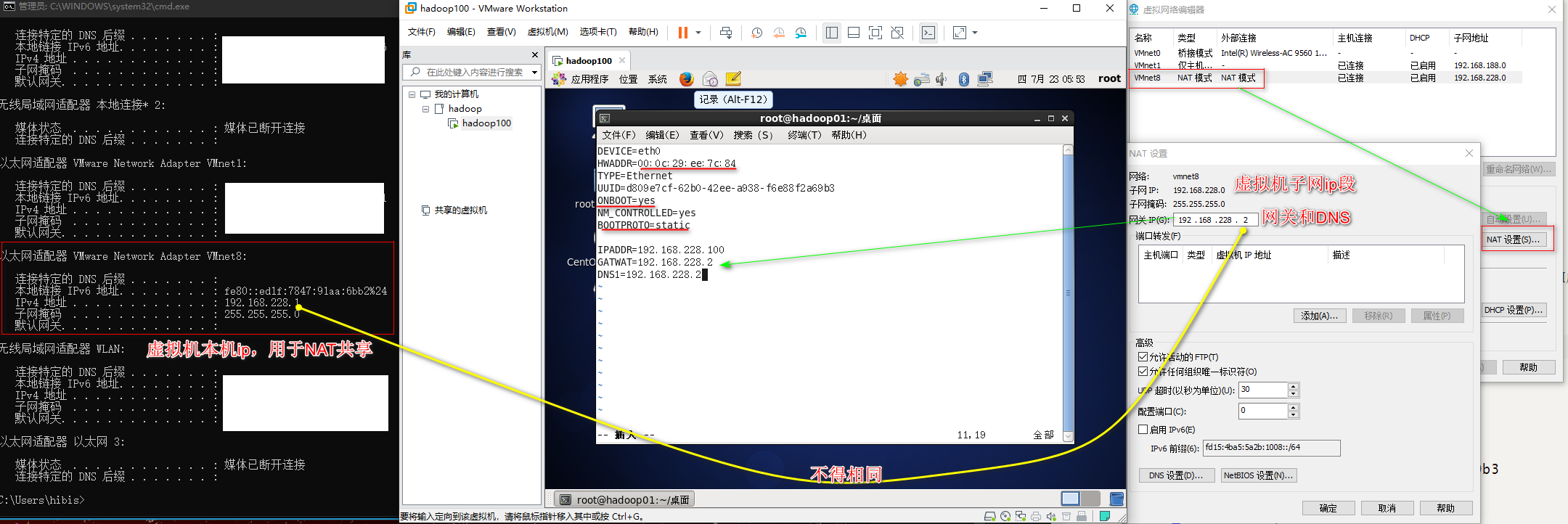This screenshot has height=524, width=1568.
Task: Click the terminal vertical scrollbar
Action: [1068, 293]
